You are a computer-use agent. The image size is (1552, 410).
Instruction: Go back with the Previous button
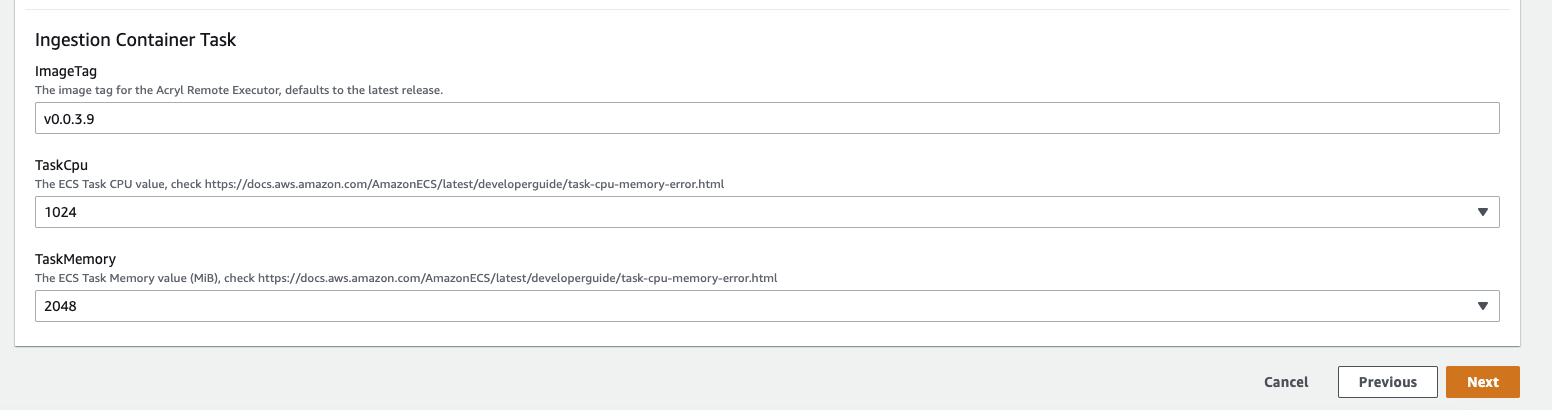click(x=1387, y=382)
